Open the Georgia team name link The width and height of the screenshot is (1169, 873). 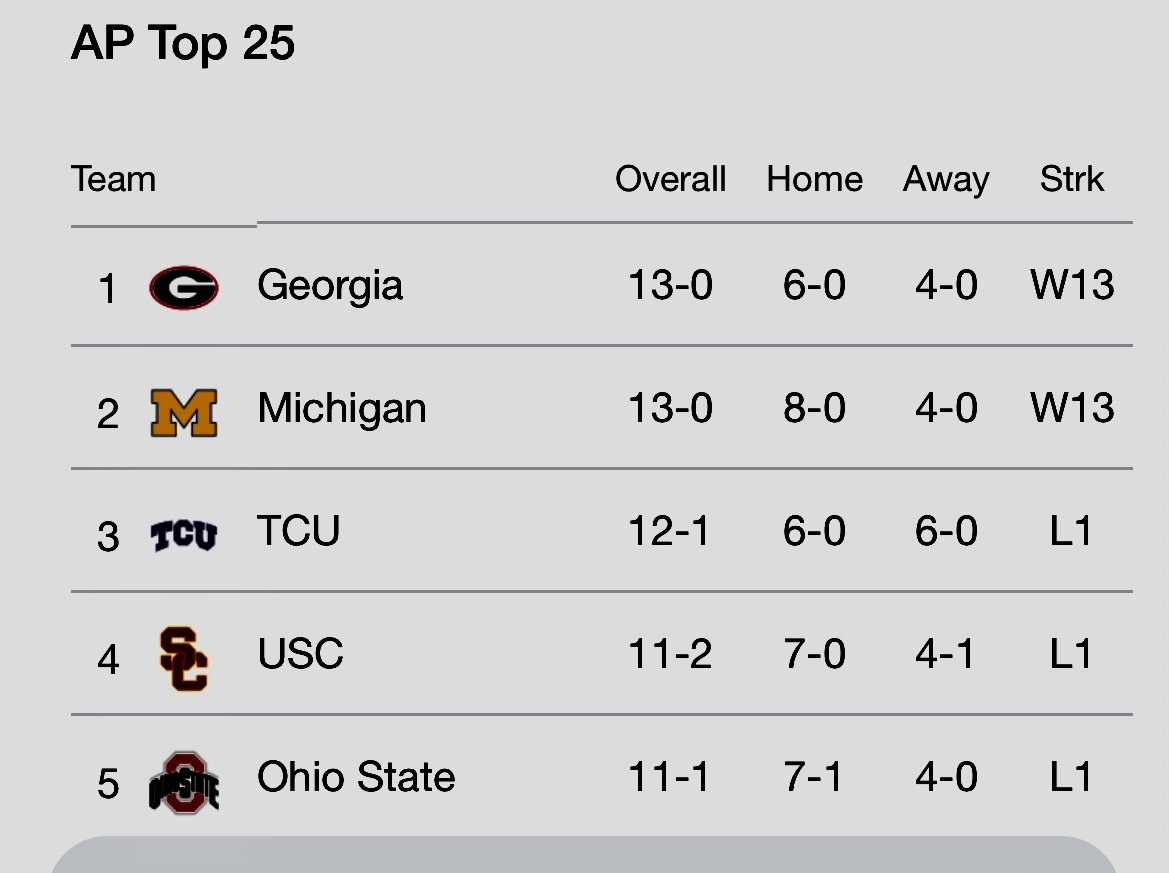pos(330,286)
